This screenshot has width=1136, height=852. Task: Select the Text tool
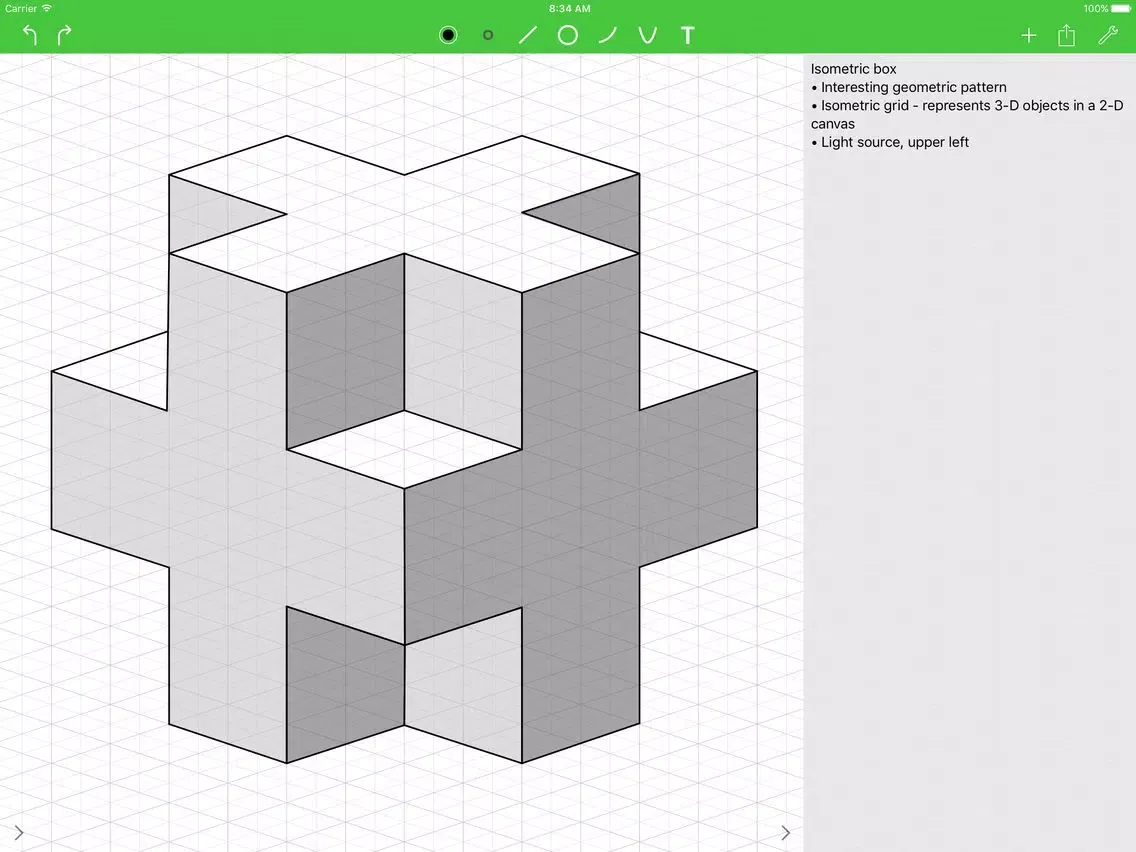(x=688, y=35)
